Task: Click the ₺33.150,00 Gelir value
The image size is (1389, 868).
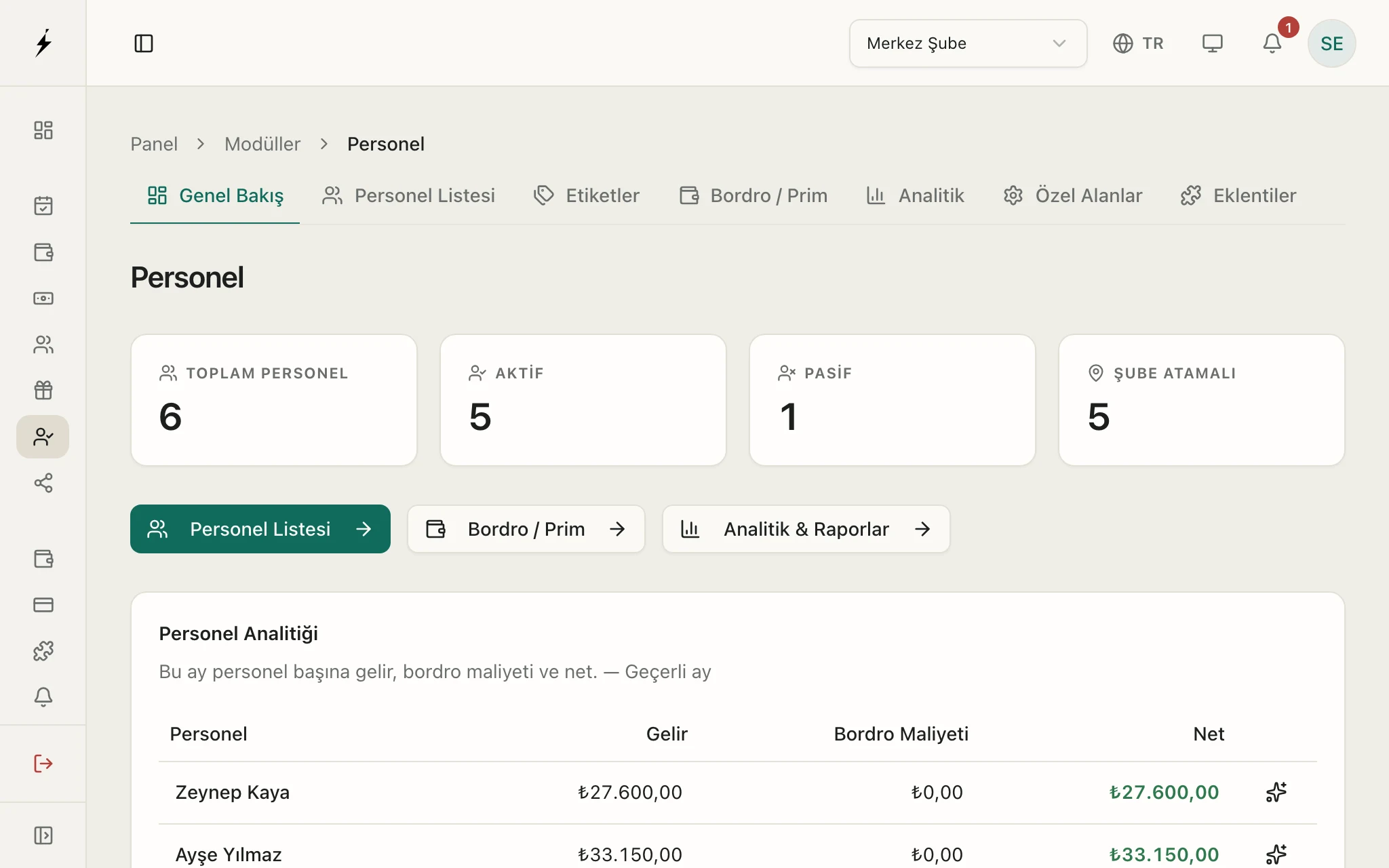Action: point(630,854)
